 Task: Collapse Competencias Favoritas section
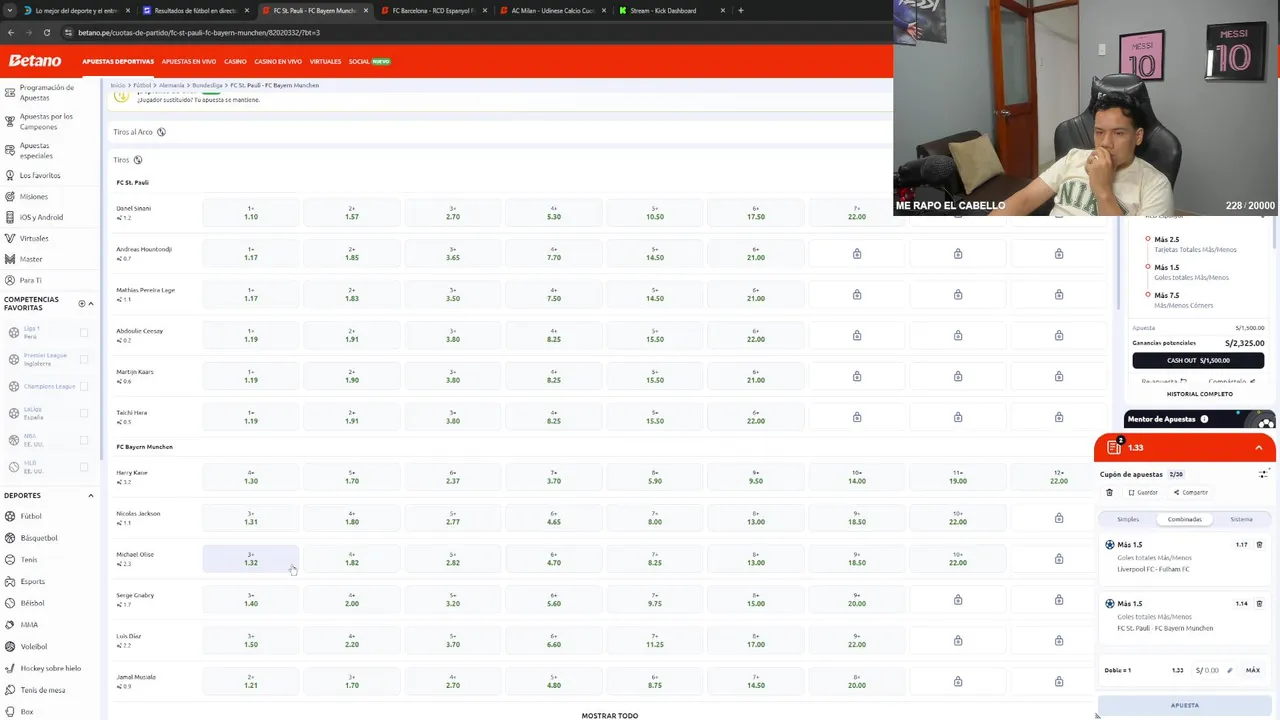pos(91,303)
